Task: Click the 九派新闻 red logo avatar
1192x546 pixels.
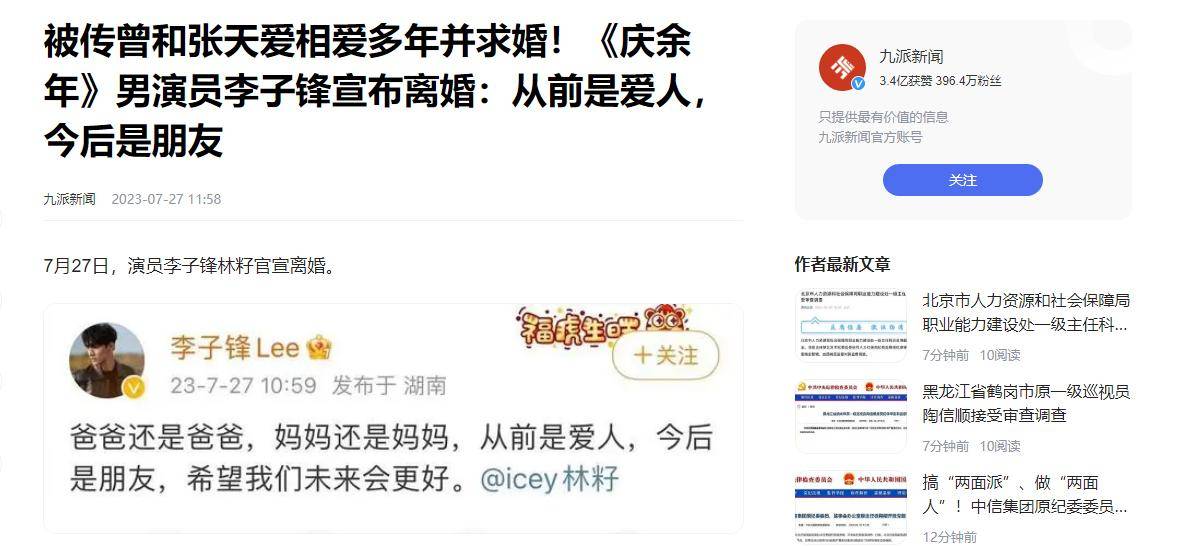Action: pos(842,68)
